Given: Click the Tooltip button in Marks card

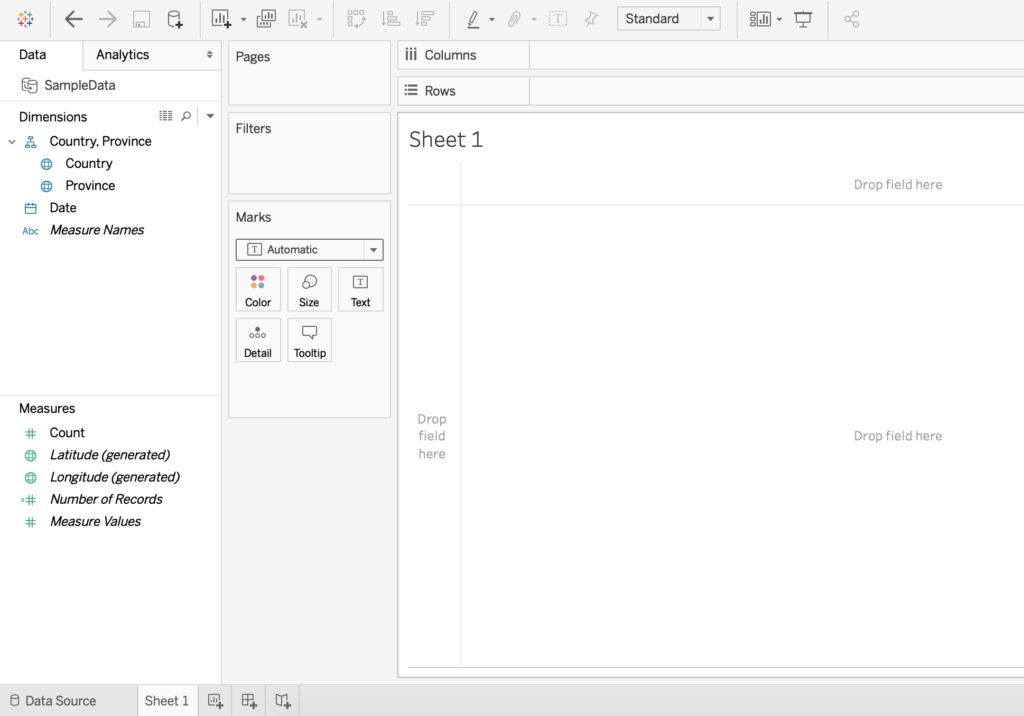Looking at the screenshot, I should coord(309,341).
